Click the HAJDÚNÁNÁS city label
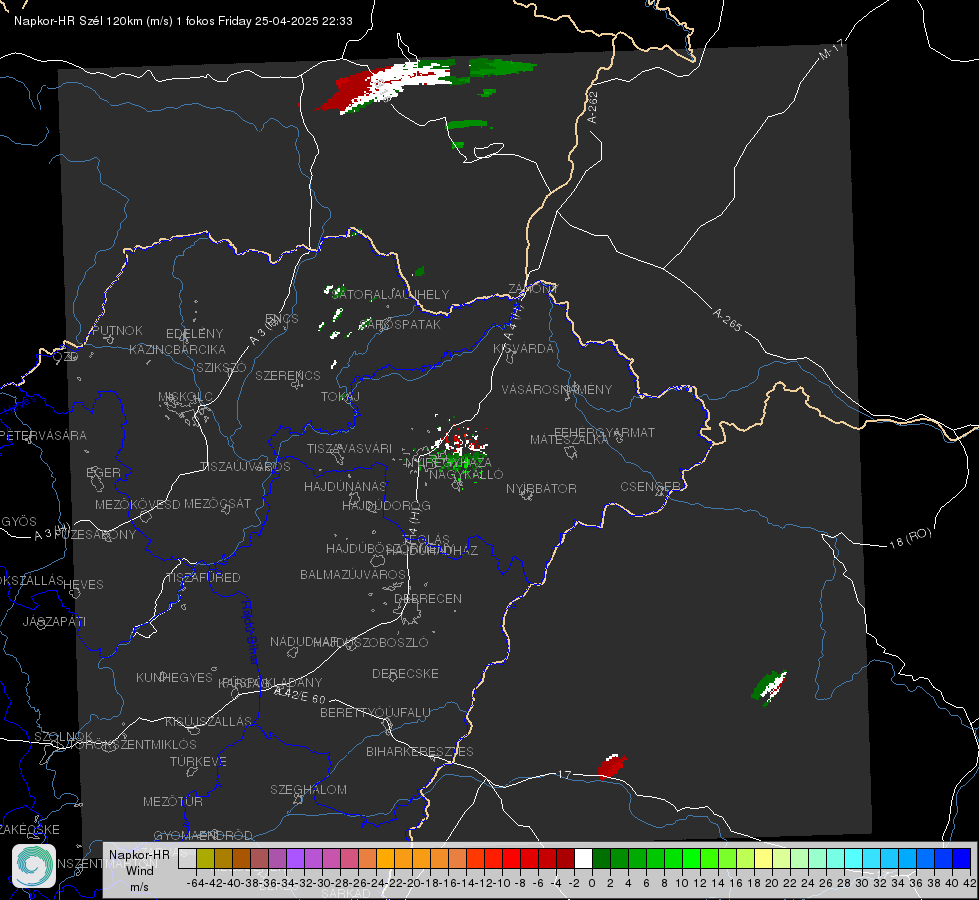The height and width of the screenshot is (900, 979). 345,486
